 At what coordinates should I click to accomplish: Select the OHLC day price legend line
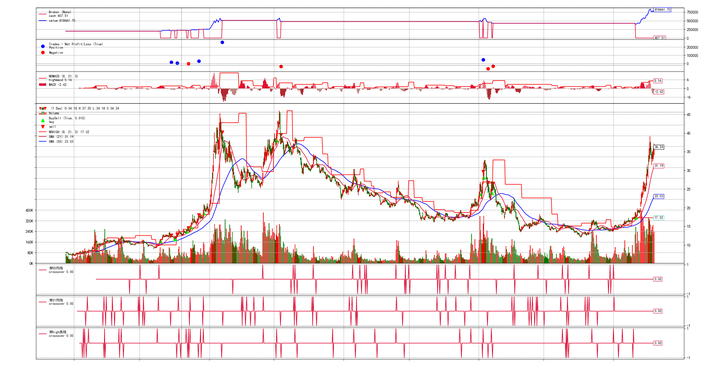point(79,108)
